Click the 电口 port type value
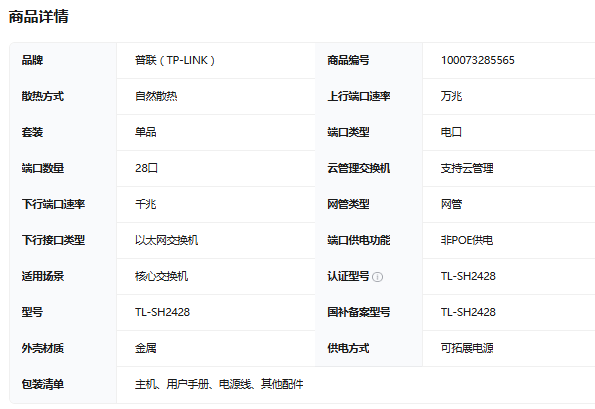595x409 pixels. pyautogui.click(x=451, y=132)
